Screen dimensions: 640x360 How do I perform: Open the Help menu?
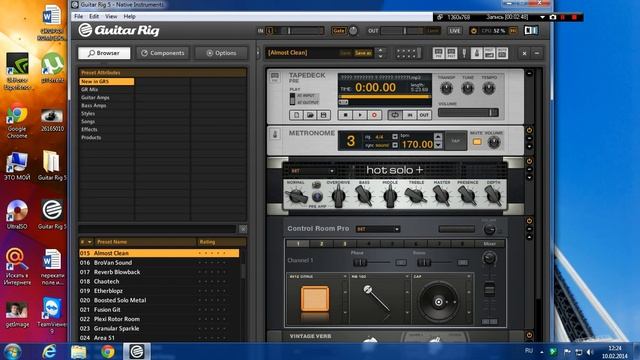129,16
